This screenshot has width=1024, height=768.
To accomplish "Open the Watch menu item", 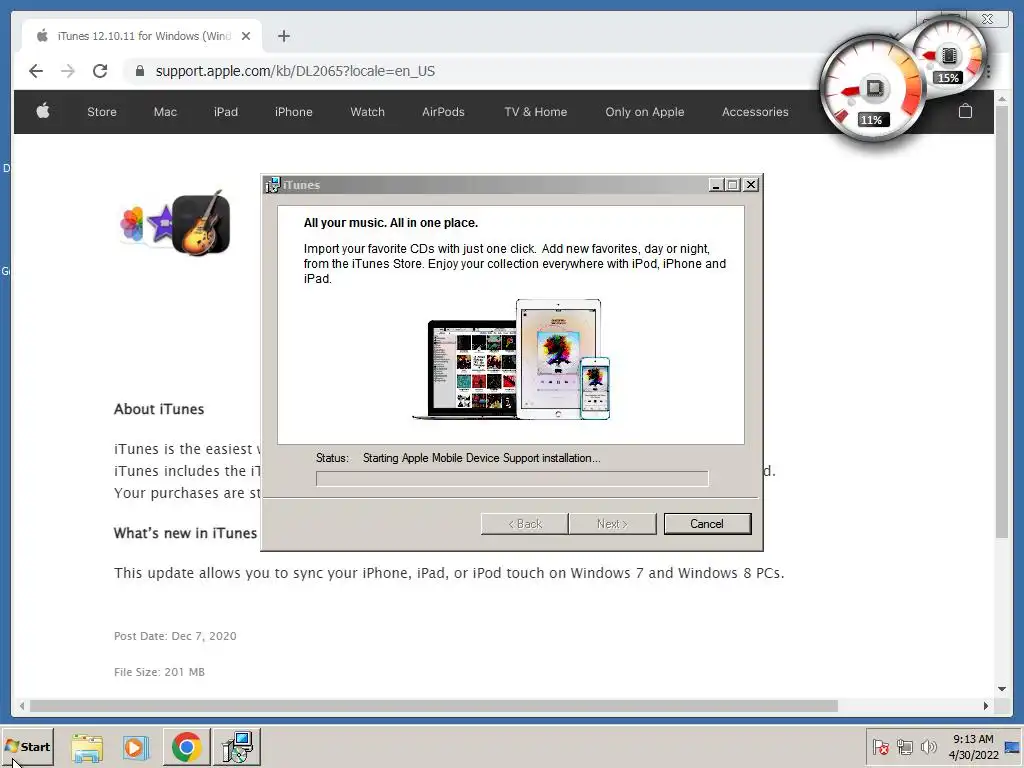I will point(368,112).
